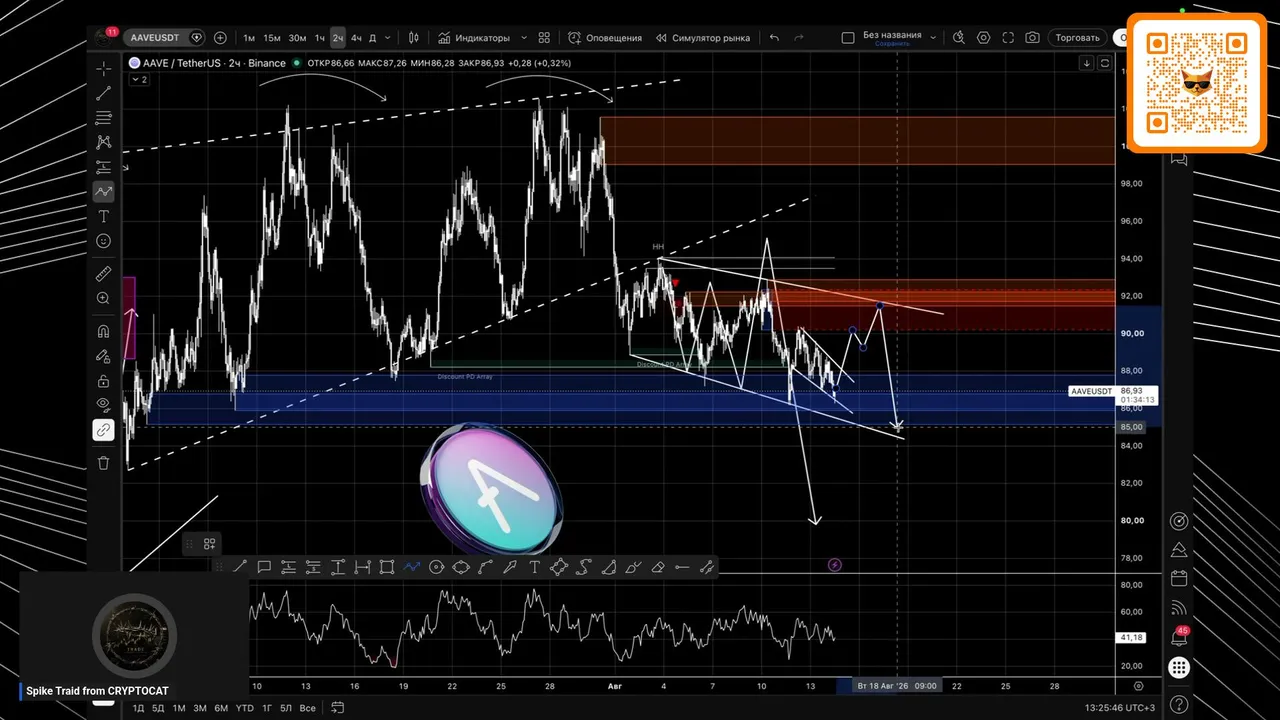Toggle the magnet snap mode
Image resolution: width=1280 pixels, height=720 pixels.
coord(104,331)
